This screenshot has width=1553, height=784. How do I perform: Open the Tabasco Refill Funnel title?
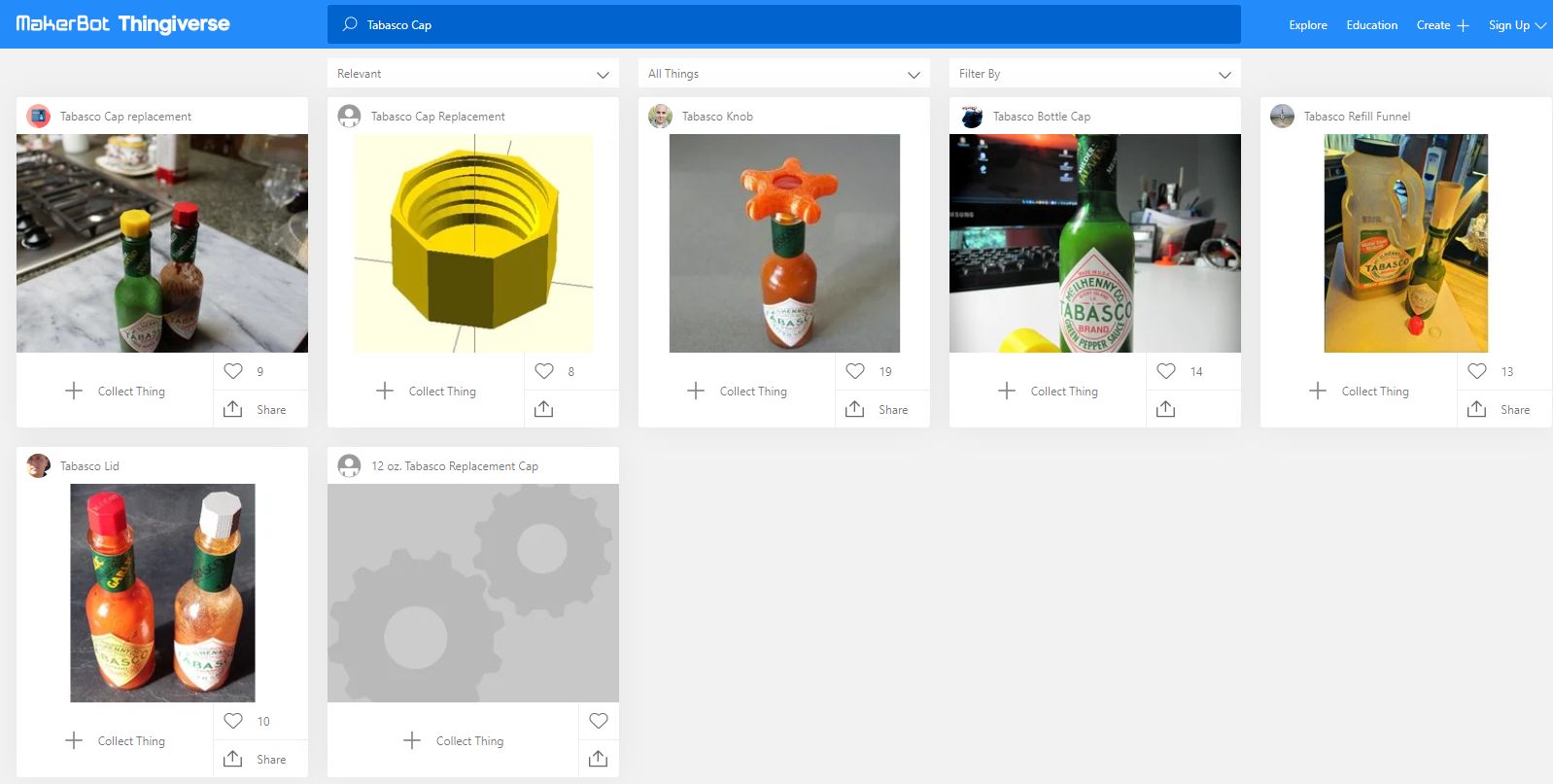(x=1357, y=117)
